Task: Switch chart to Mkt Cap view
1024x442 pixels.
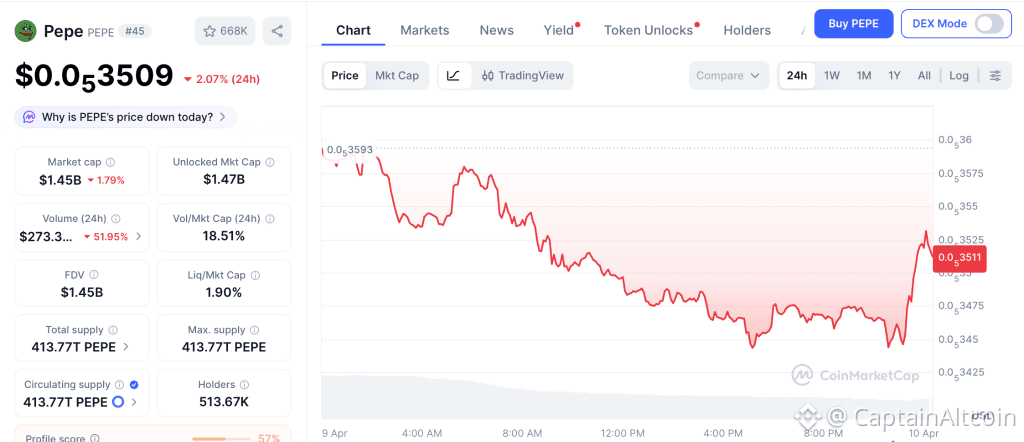Action: click(397, 76)
